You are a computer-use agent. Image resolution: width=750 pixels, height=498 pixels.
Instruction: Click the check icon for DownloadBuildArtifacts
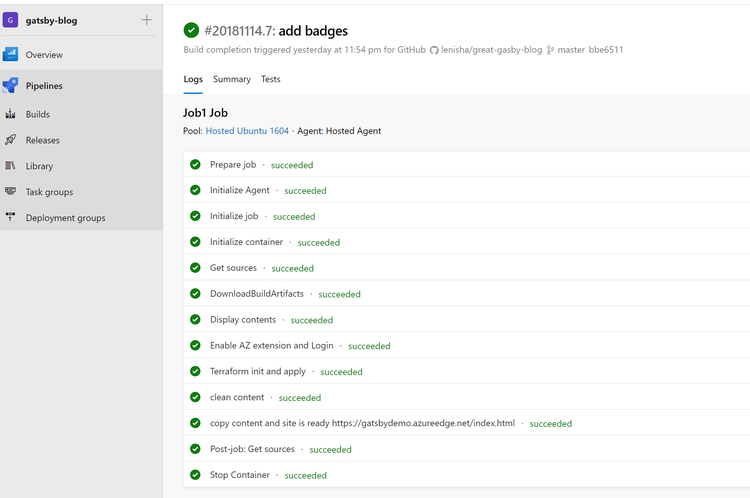point(195,294)
